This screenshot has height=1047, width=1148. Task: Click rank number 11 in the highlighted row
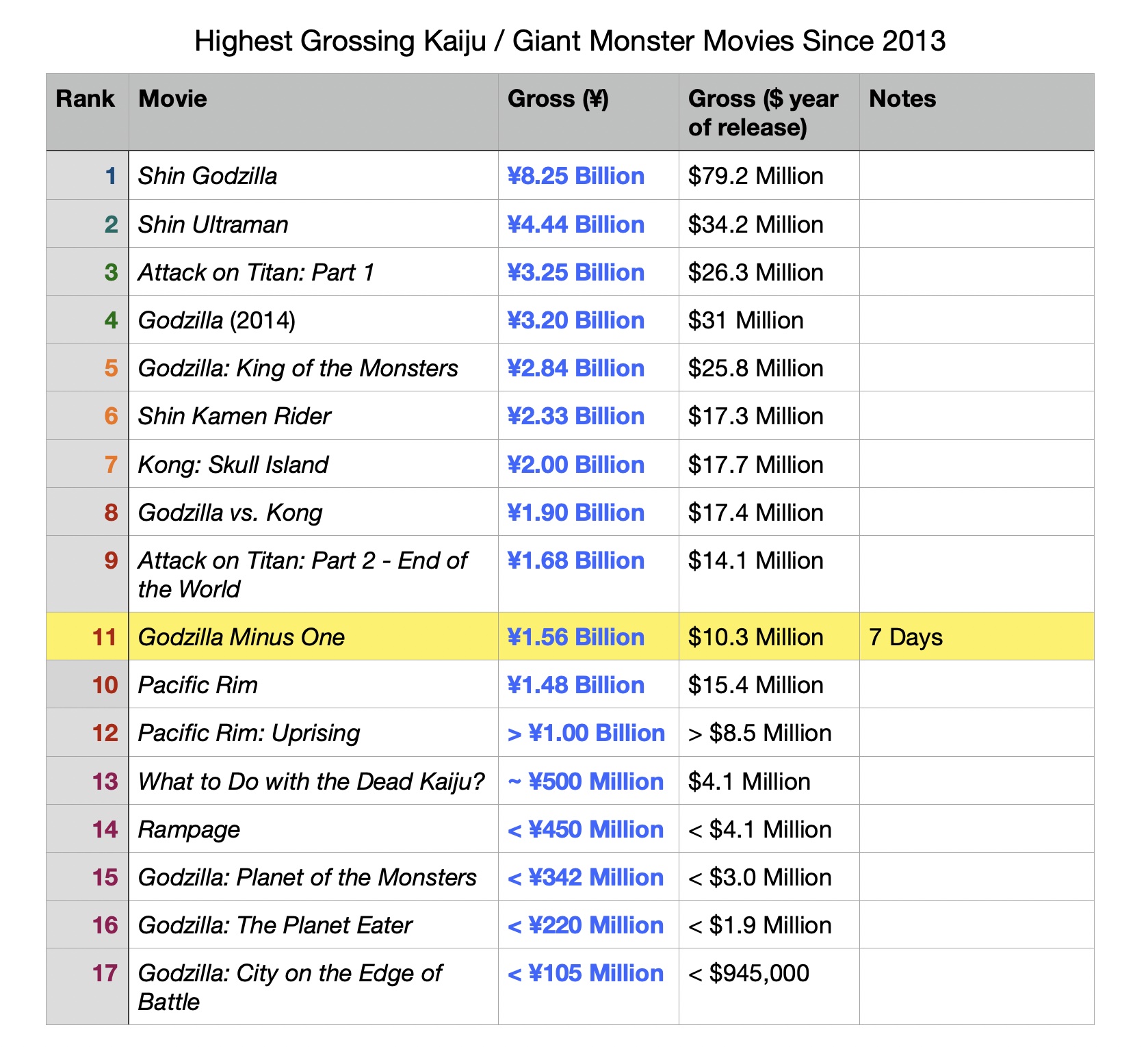click(x=105, y=637)
